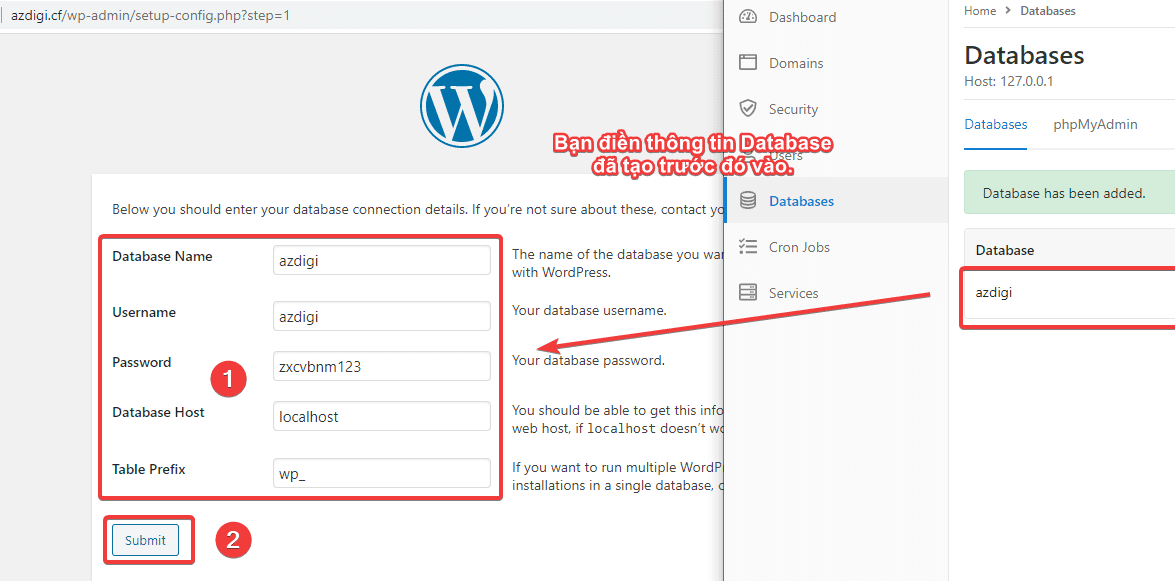Open the Security section icon
Viewport: 1175px width, 581px height.
[748, 108]
